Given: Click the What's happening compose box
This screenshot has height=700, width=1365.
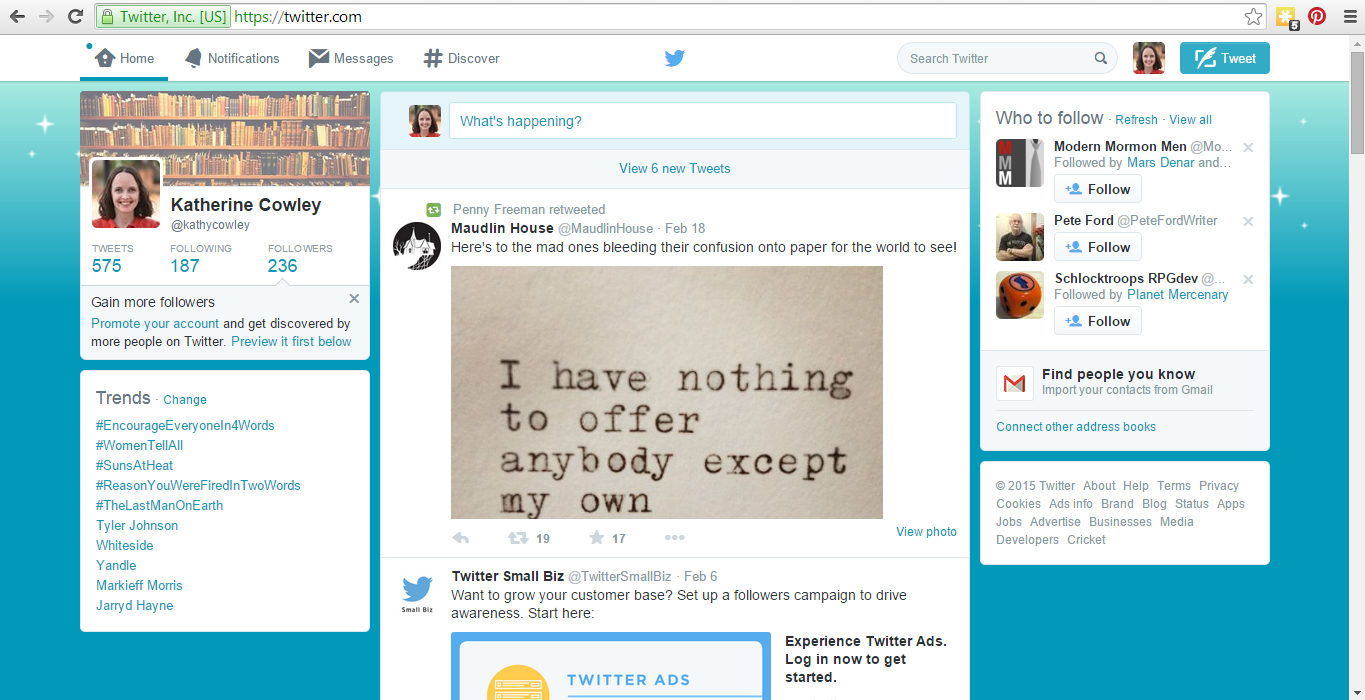Looking at the screenshot, I should [x=703, y=121].
